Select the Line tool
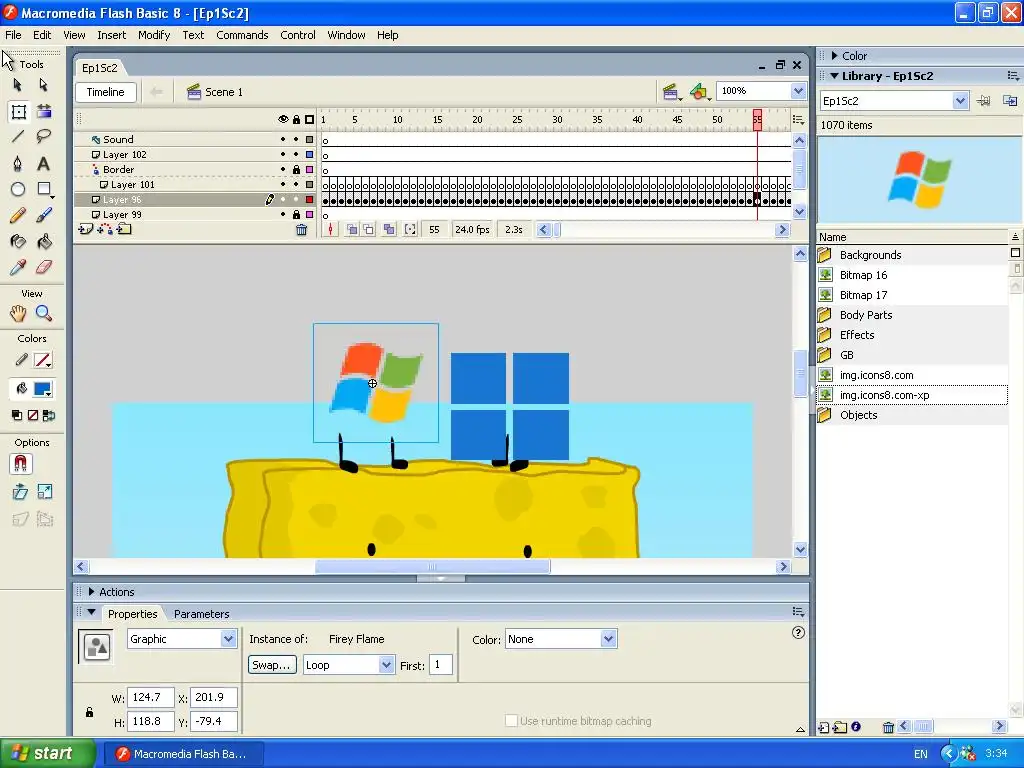Viewport: 1024px width, 768px height. (x=18, y=136)
